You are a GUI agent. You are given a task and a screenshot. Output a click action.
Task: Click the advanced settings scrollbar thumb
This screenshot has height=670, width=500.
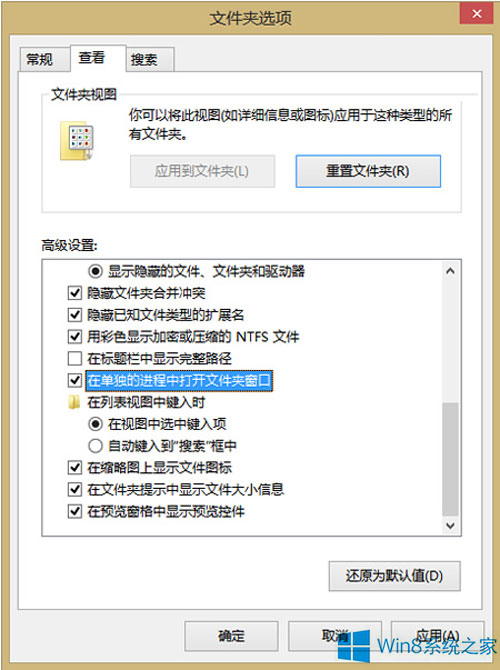(x=450, y=459)
